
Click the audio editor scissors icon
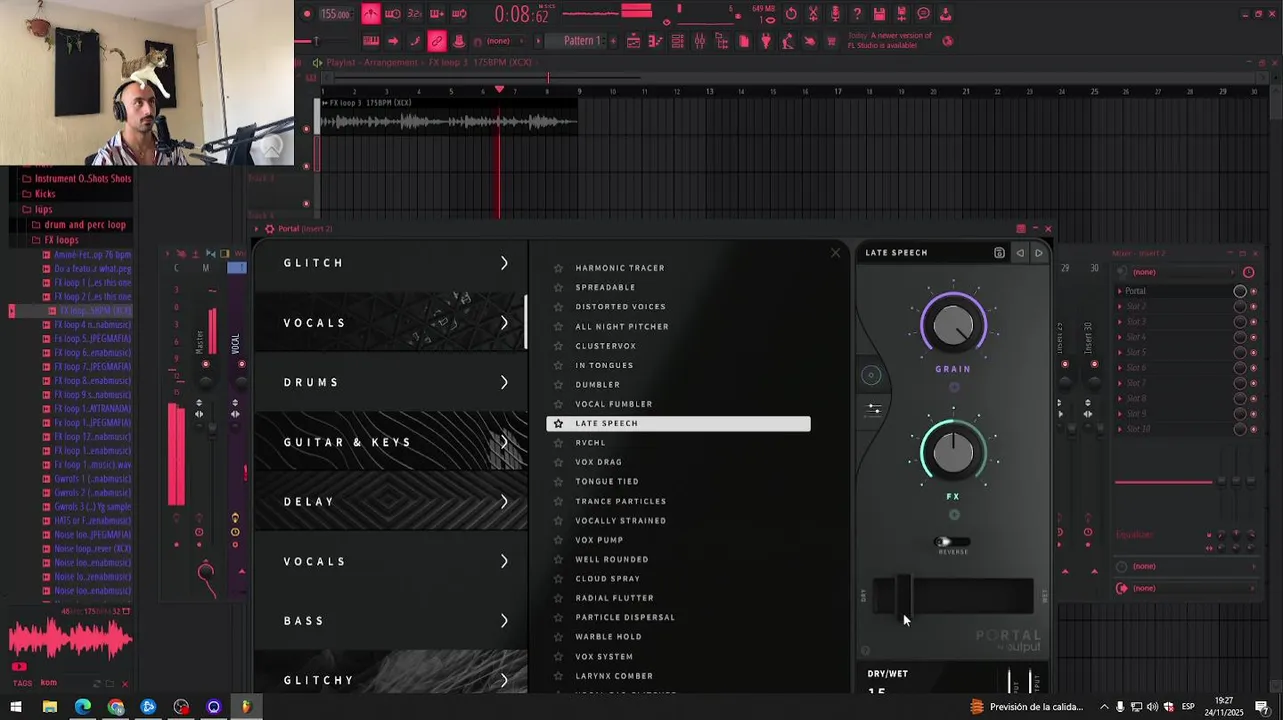click(x=813, y=14)
